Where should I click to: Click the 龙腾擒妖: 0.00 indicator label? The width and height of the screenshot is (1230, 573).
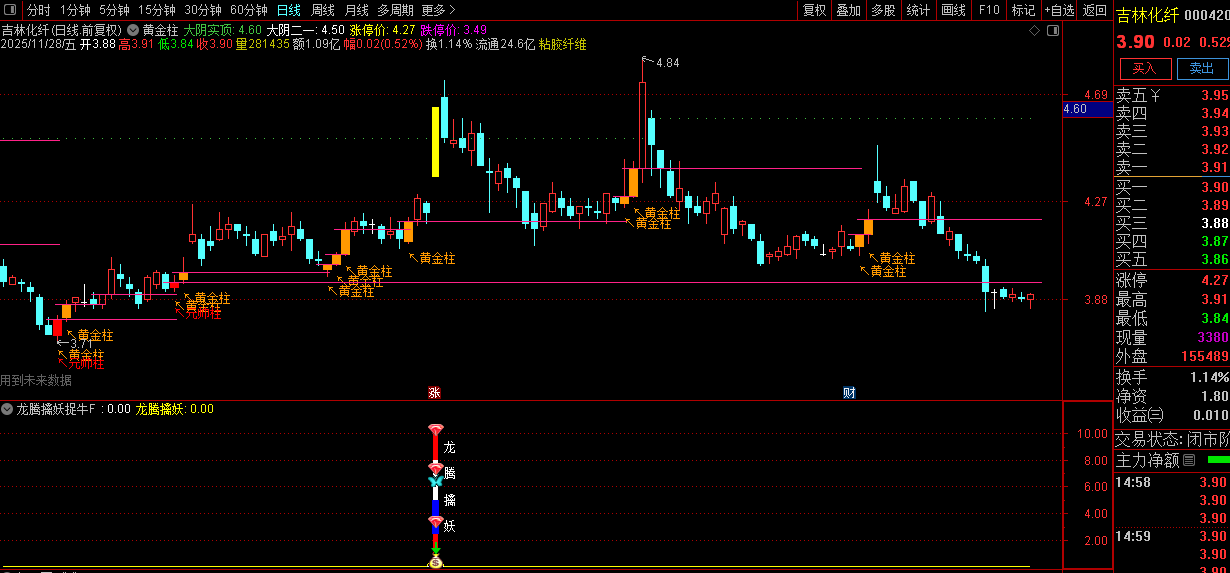tap(174, 409)
